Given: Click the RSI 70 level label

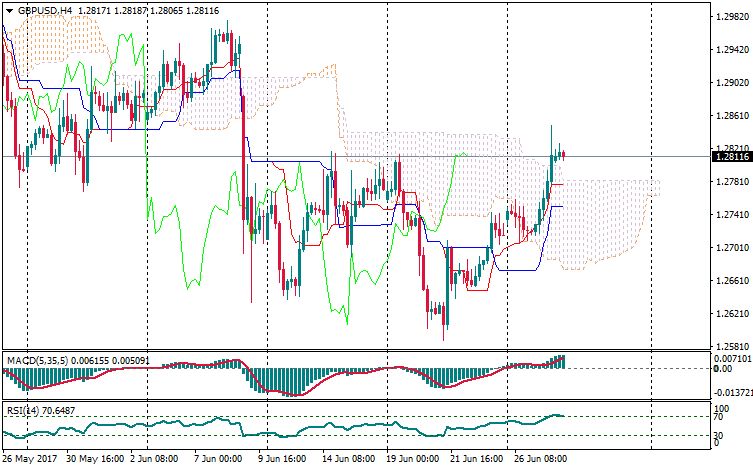Looking at the screenshot, I should 717,416.
